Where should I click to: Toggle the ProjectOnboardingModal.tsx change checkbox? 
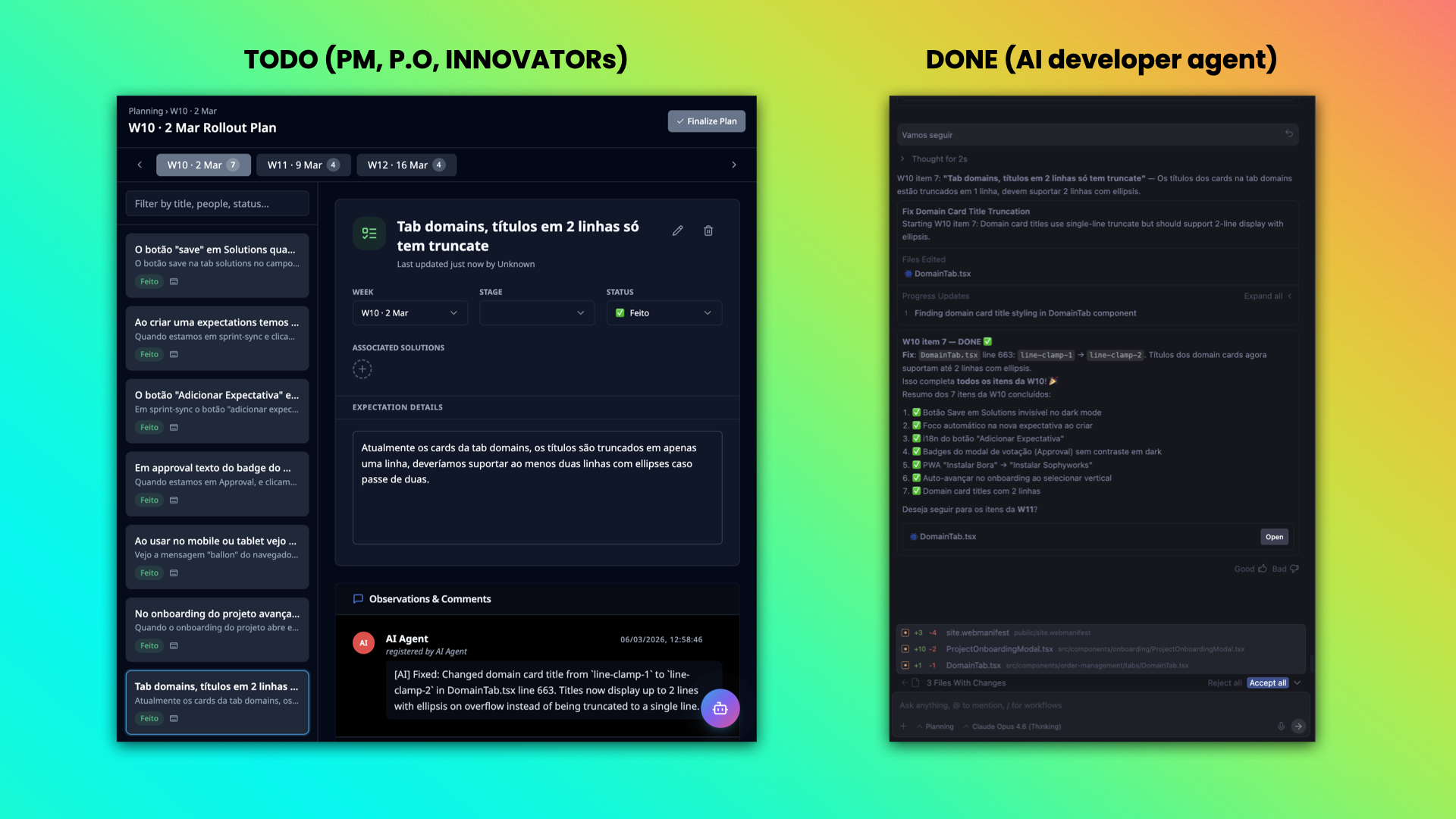905,649
